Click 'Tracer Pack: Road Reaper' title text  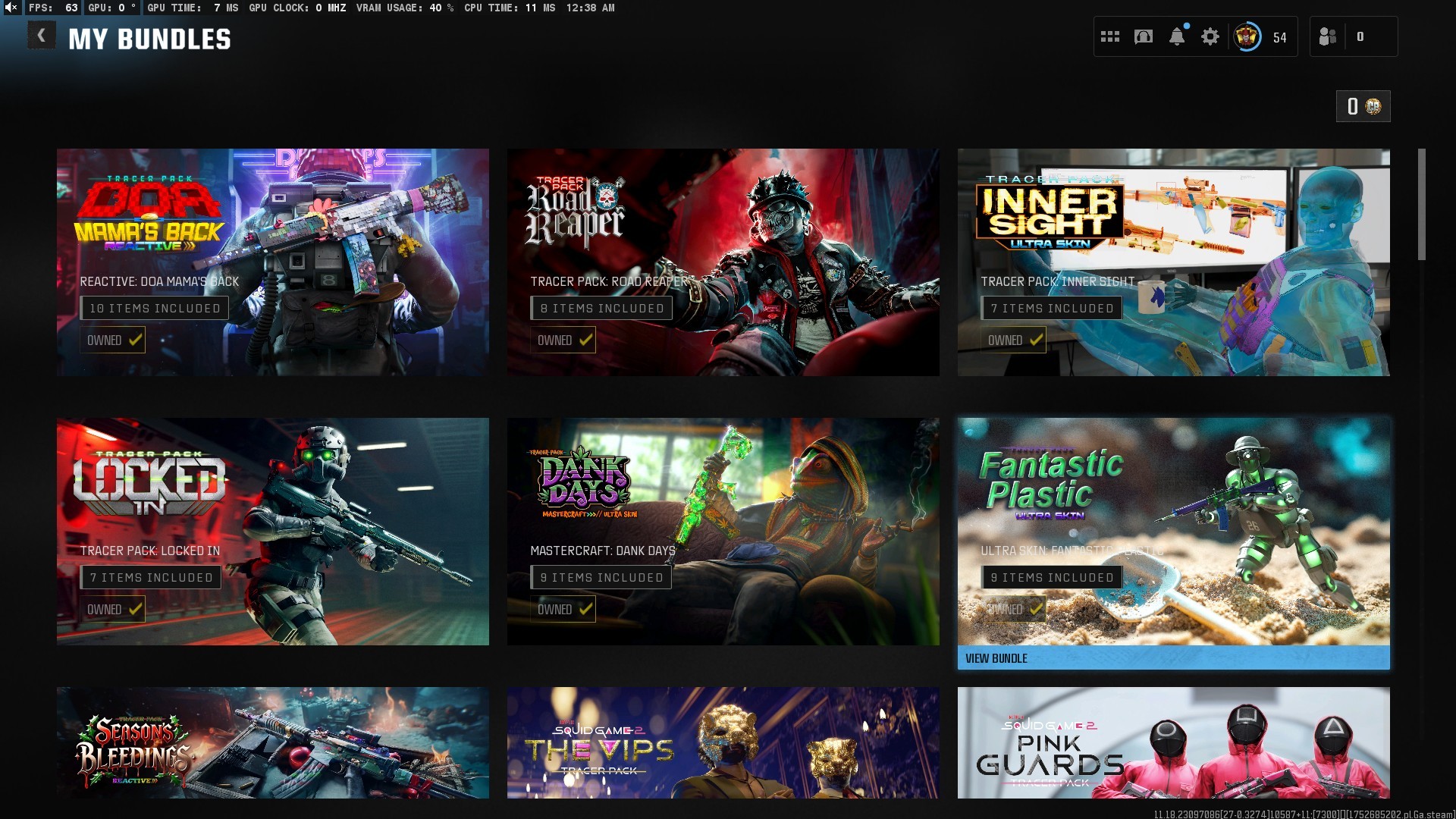(x=609, y=281)
